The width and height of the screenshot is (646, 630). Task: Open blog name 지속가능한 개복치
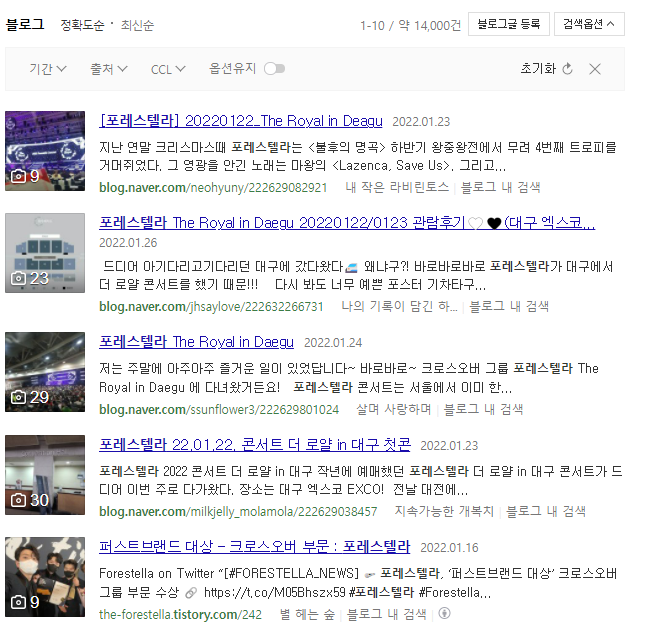click(444, 512)
